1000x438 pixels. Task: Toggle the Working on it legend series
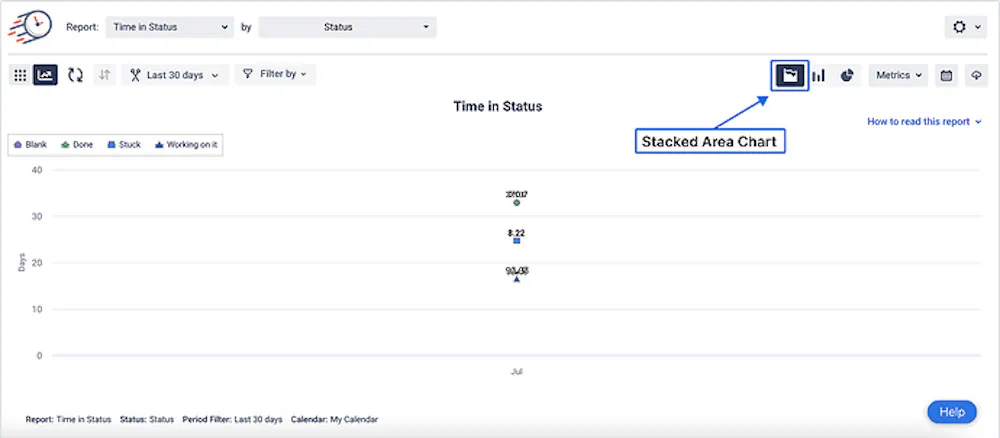coord(186,145)
